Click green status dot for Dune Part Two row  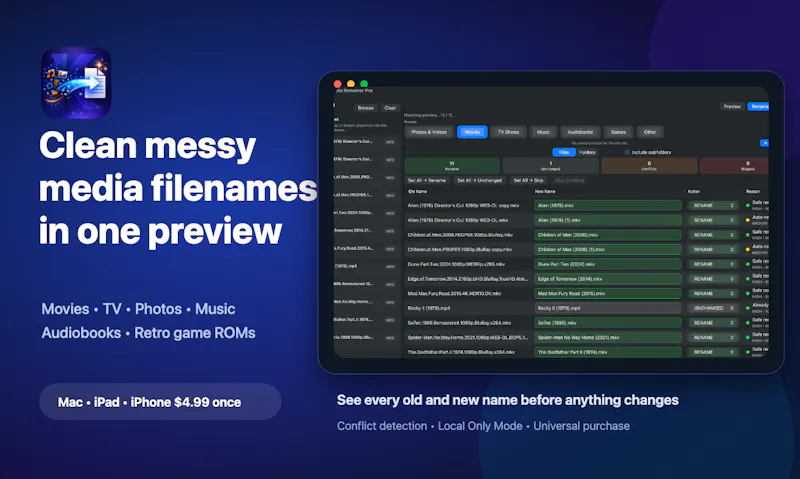[747, 264]
